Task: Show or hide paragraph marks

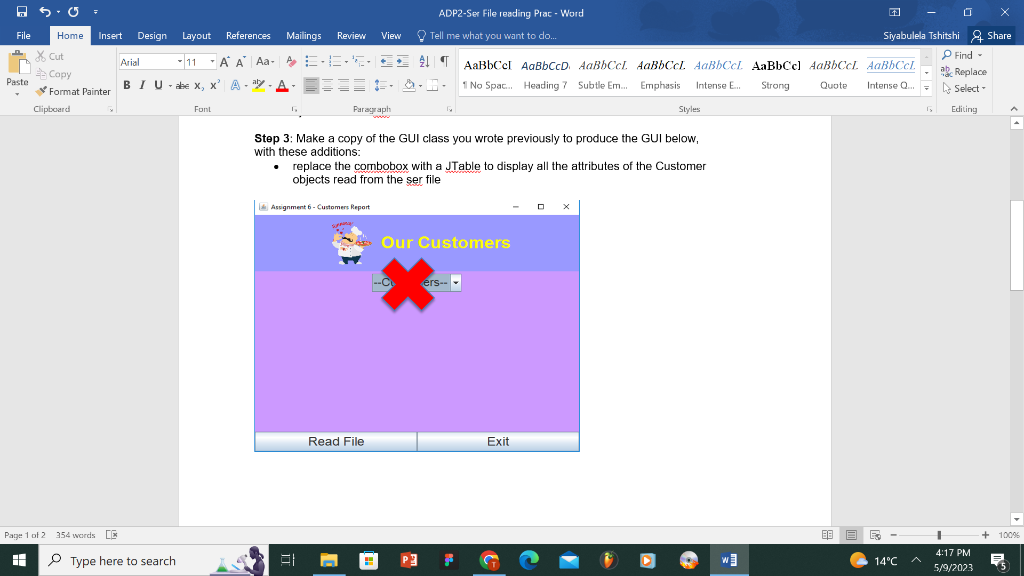Action: pyautogui.click(x=444, y=62)
